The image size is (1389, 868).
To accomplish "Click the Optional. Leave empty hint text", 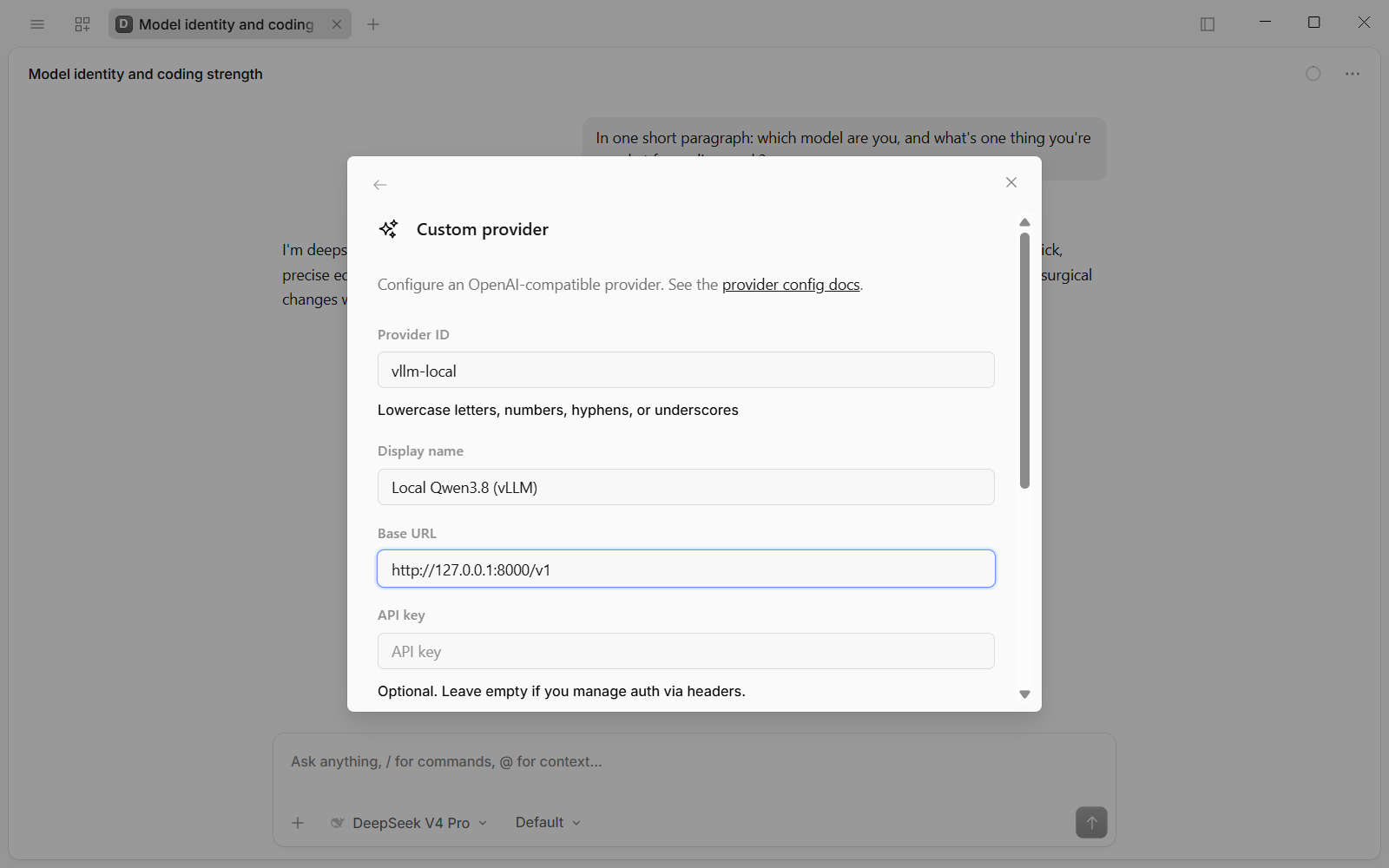I will point(562,691).
